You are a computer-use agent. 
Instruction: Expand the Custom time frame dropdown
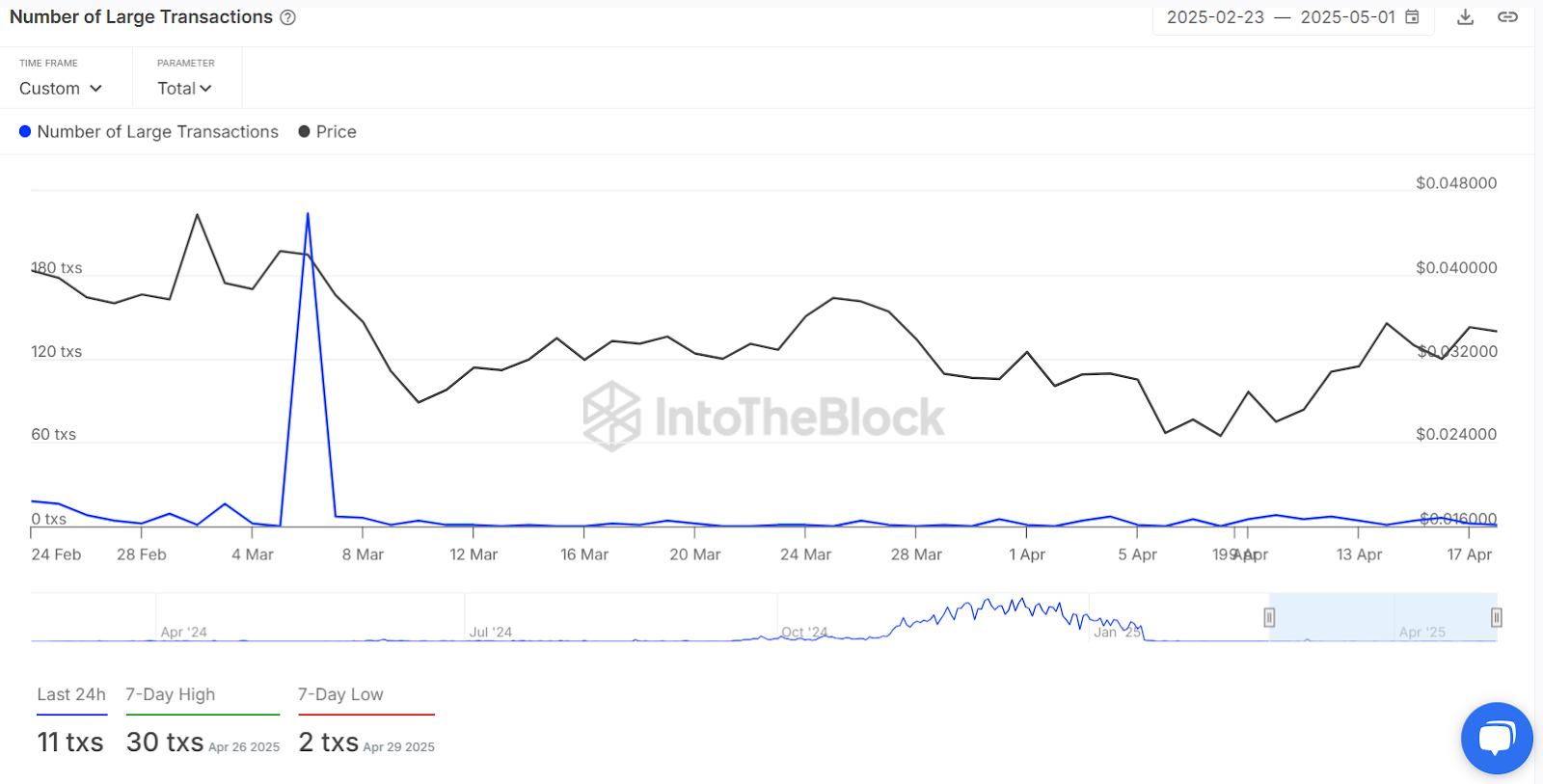[x=61, y=89]
